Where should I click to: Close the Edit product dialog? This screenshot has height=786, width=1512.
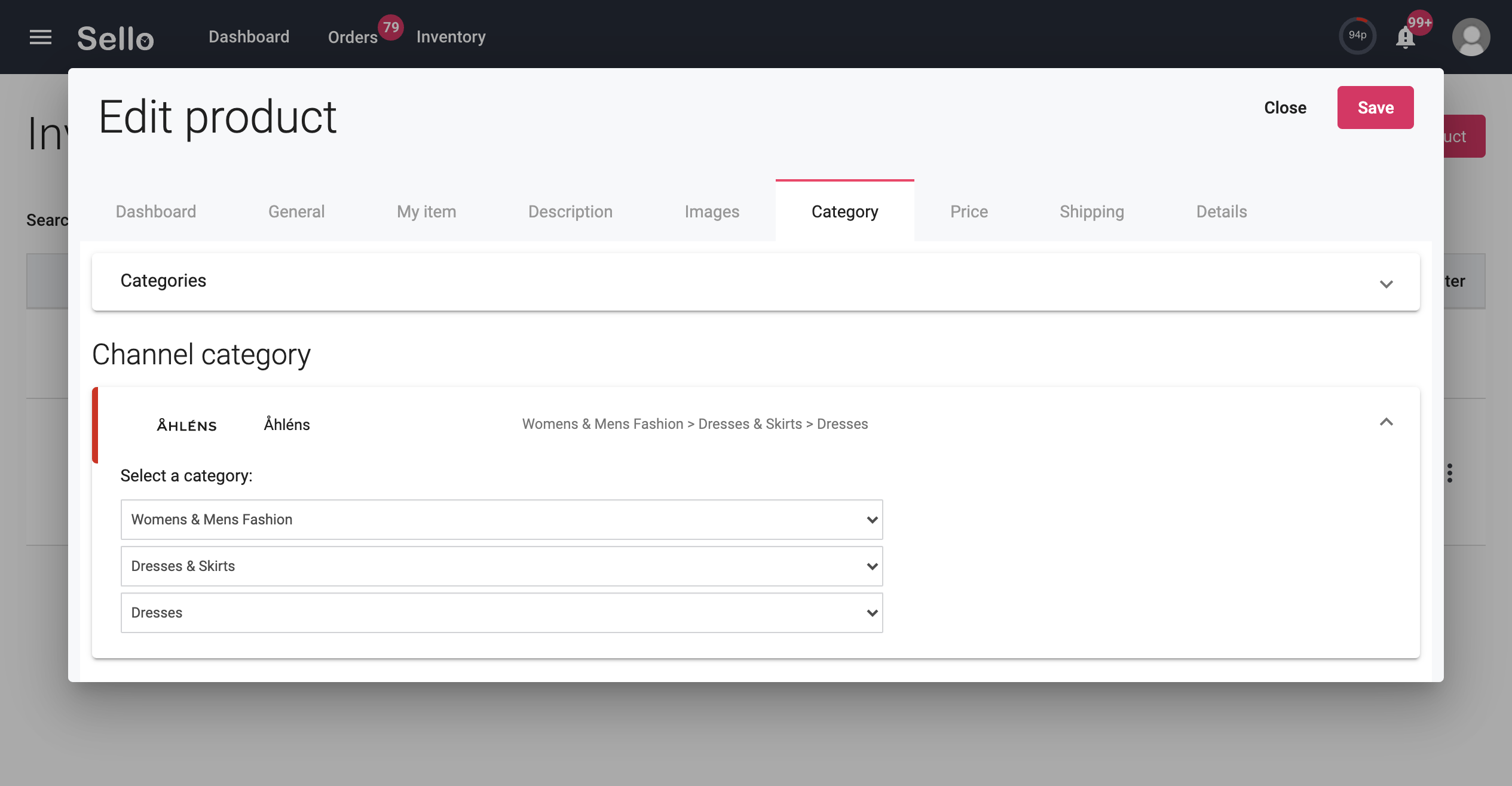(x=1285, y=108)
